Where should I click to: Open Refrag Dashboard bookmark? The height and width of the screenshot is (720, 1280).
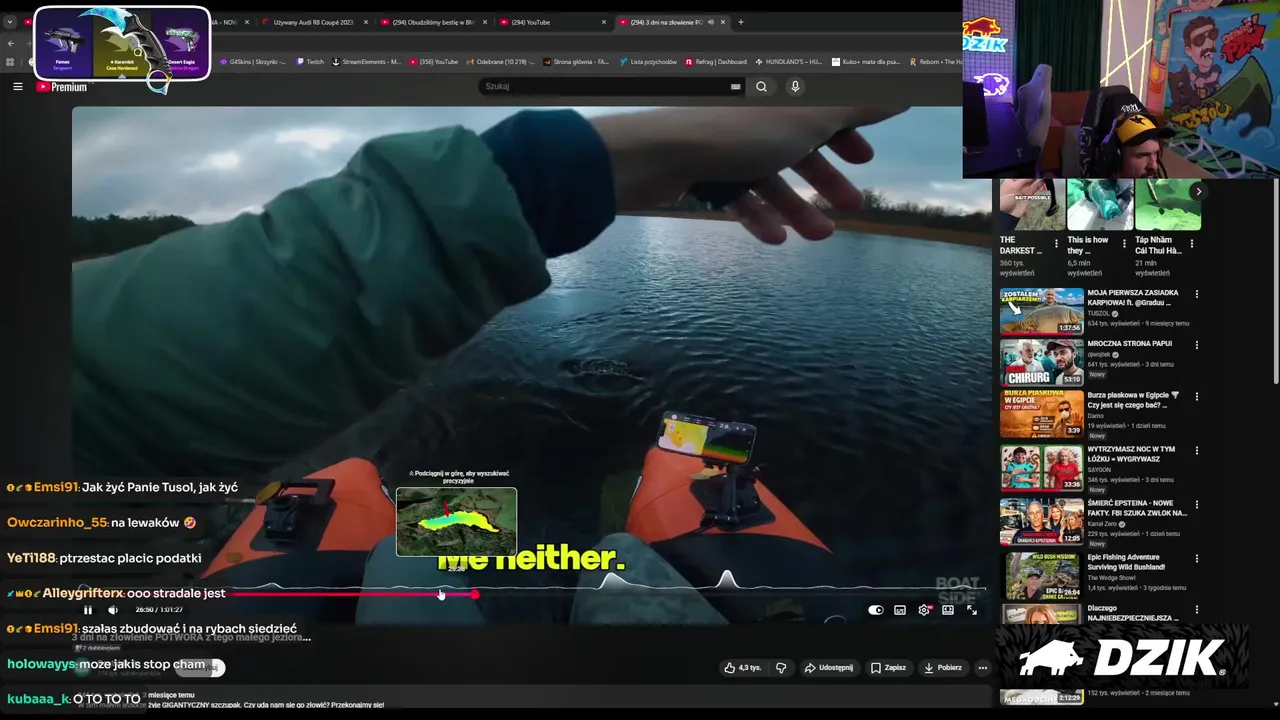pyautogui.click(x=716, y=62)
